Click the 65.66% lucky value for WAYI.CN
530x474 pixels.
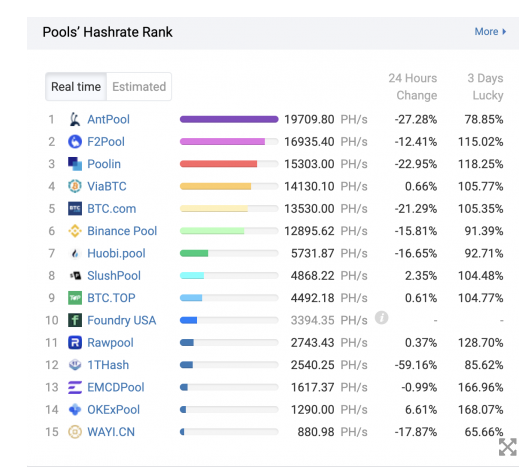(484, 432)
